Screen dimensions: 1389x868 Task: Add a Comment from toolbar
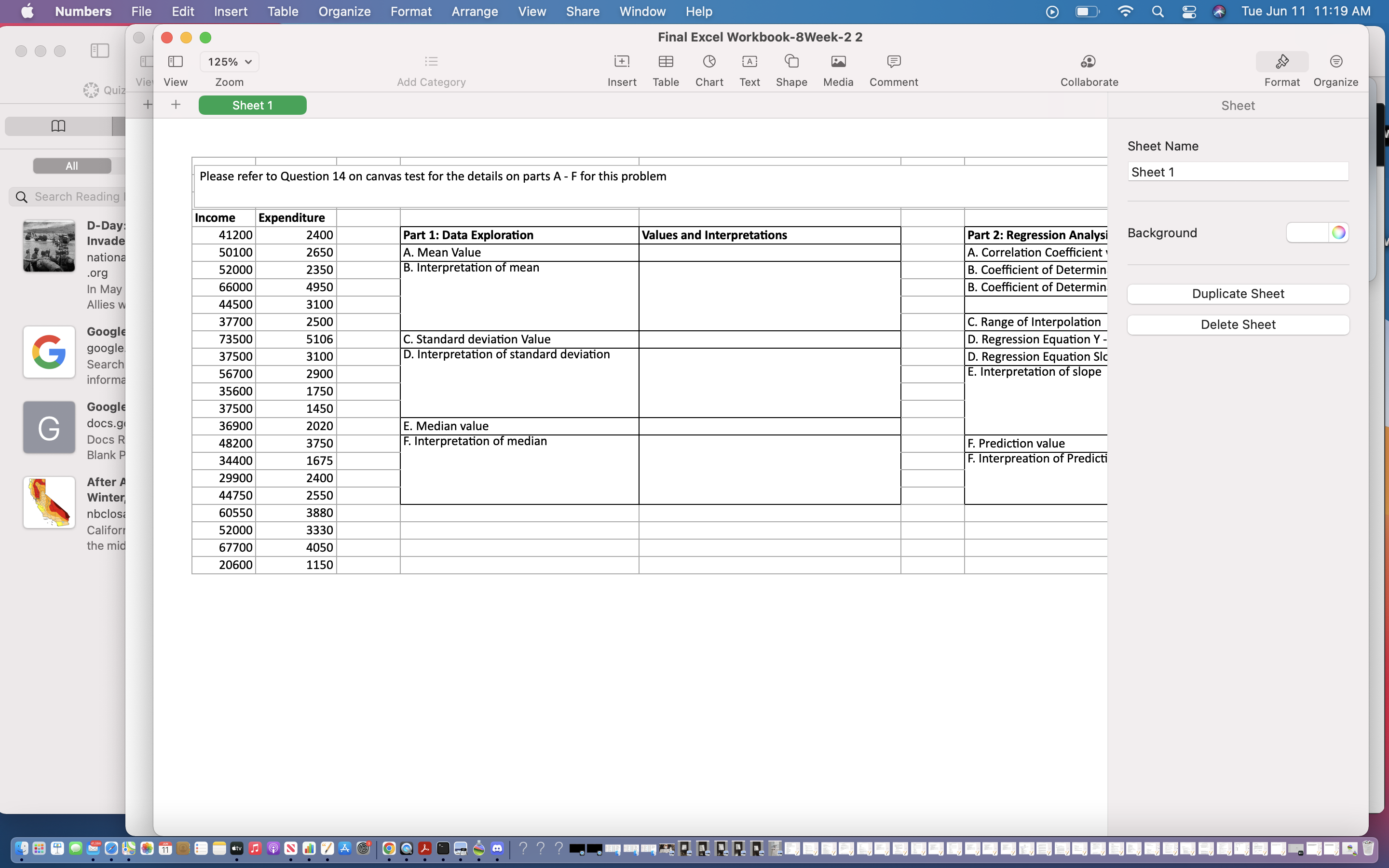coord(893,61)
